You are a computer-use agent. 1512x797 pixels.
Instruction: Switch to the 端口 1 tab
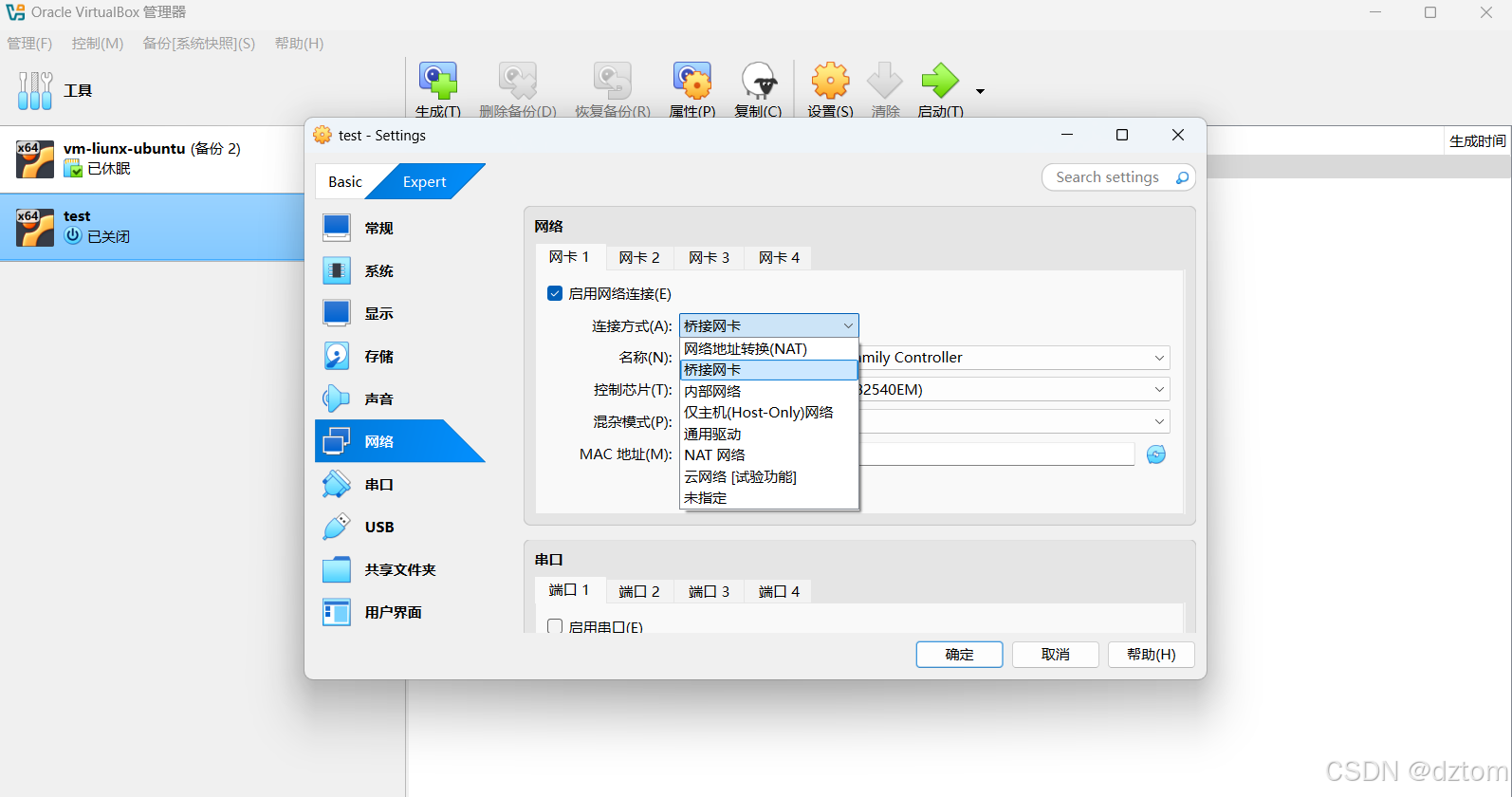click(569, 590)
